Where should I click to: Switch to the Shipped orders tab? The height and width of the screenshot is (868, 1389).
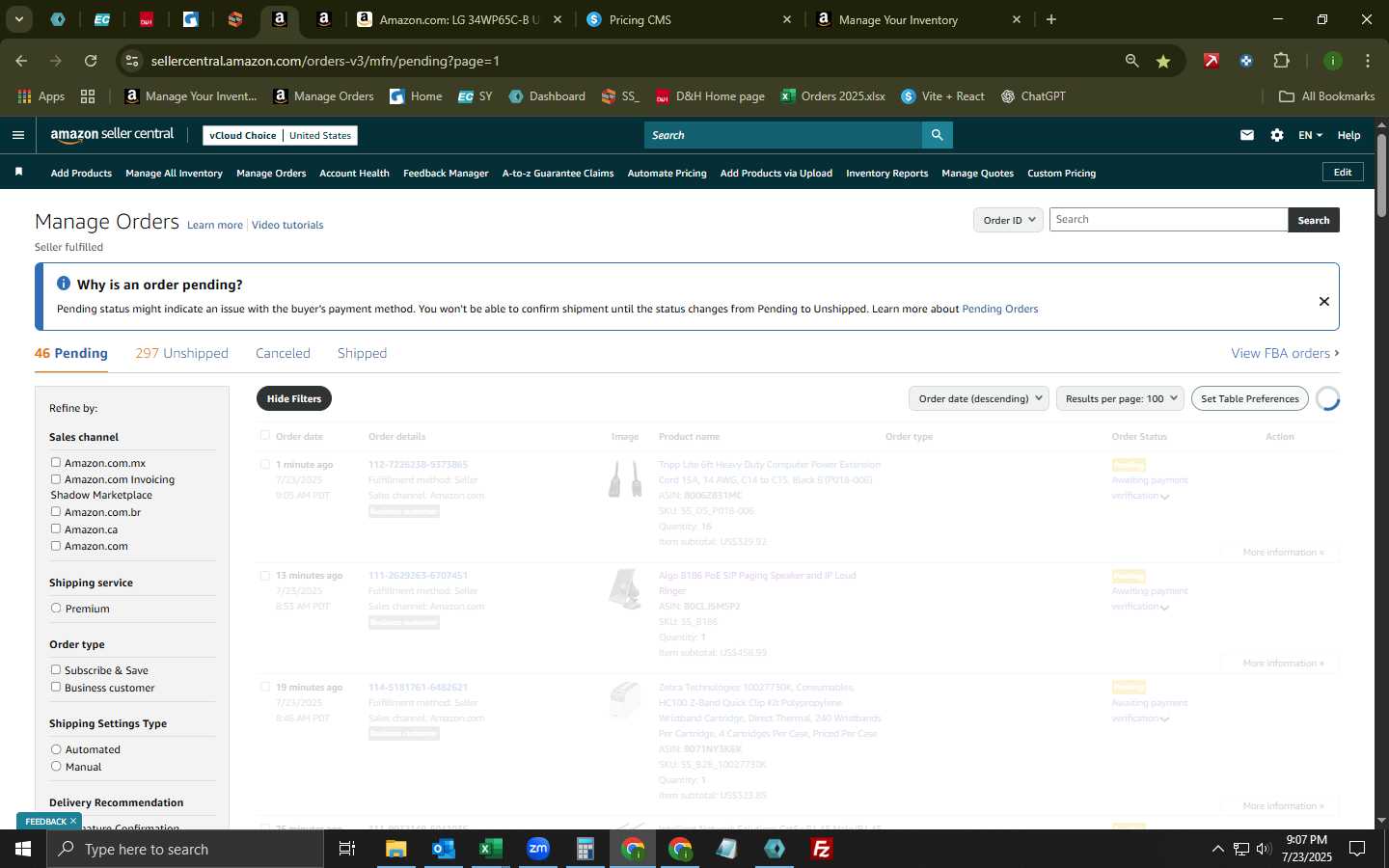click(x=362, y=353)
